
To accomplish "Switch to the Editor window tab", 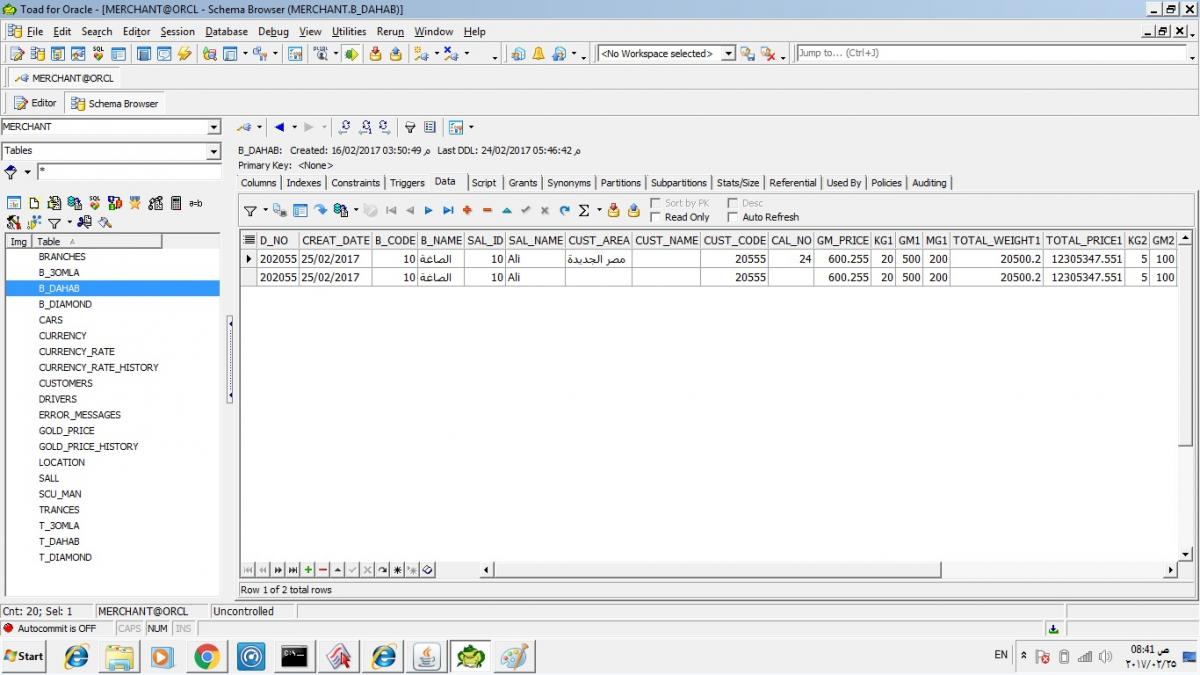I will point(35,103).
